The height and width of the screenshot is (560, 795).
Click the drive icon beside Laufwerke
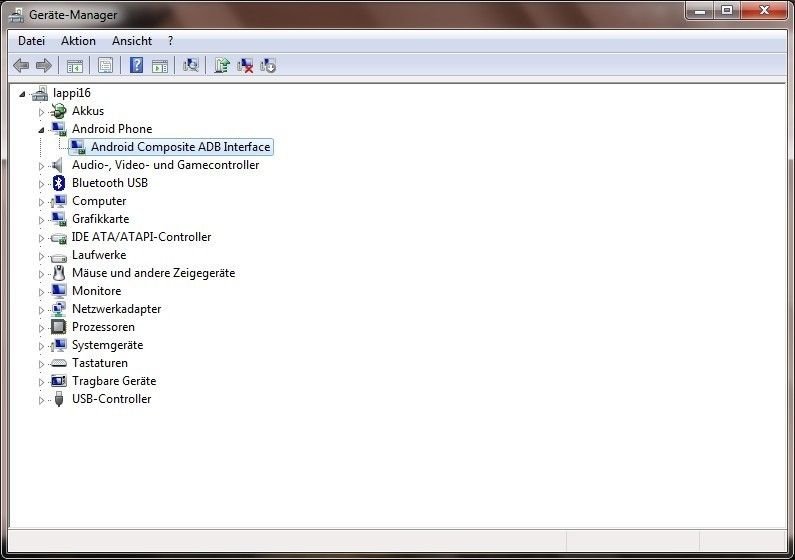coord(59,257)
